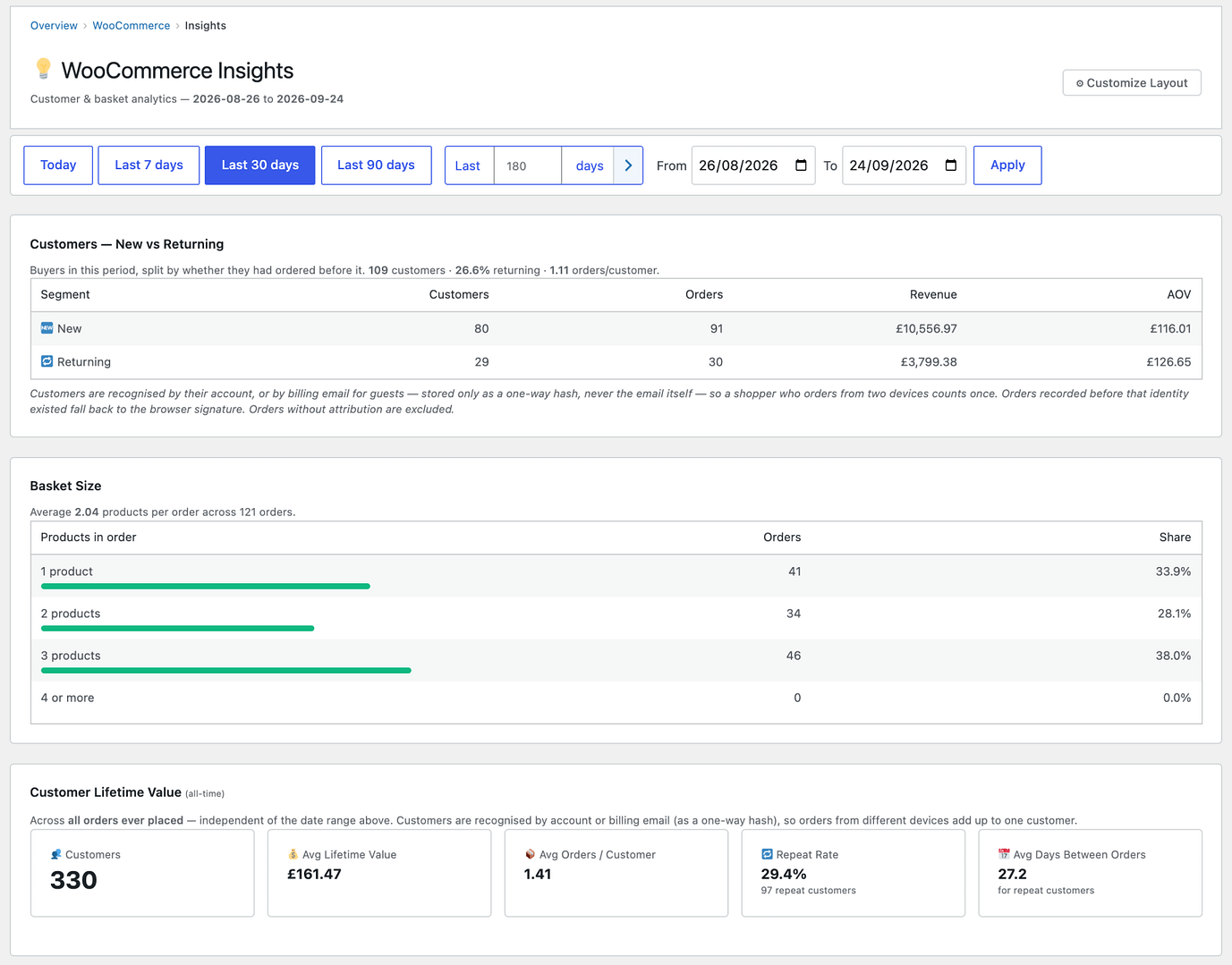This screenshot has width=1232, height=965.
Task: Click the 1 product green bar
Action: click(206, 586)
